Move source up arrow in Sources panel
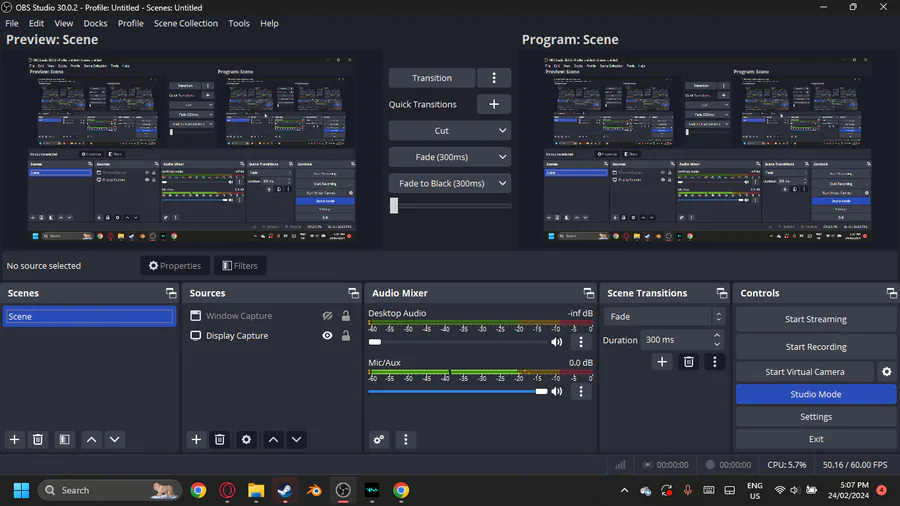 [273, 439]
